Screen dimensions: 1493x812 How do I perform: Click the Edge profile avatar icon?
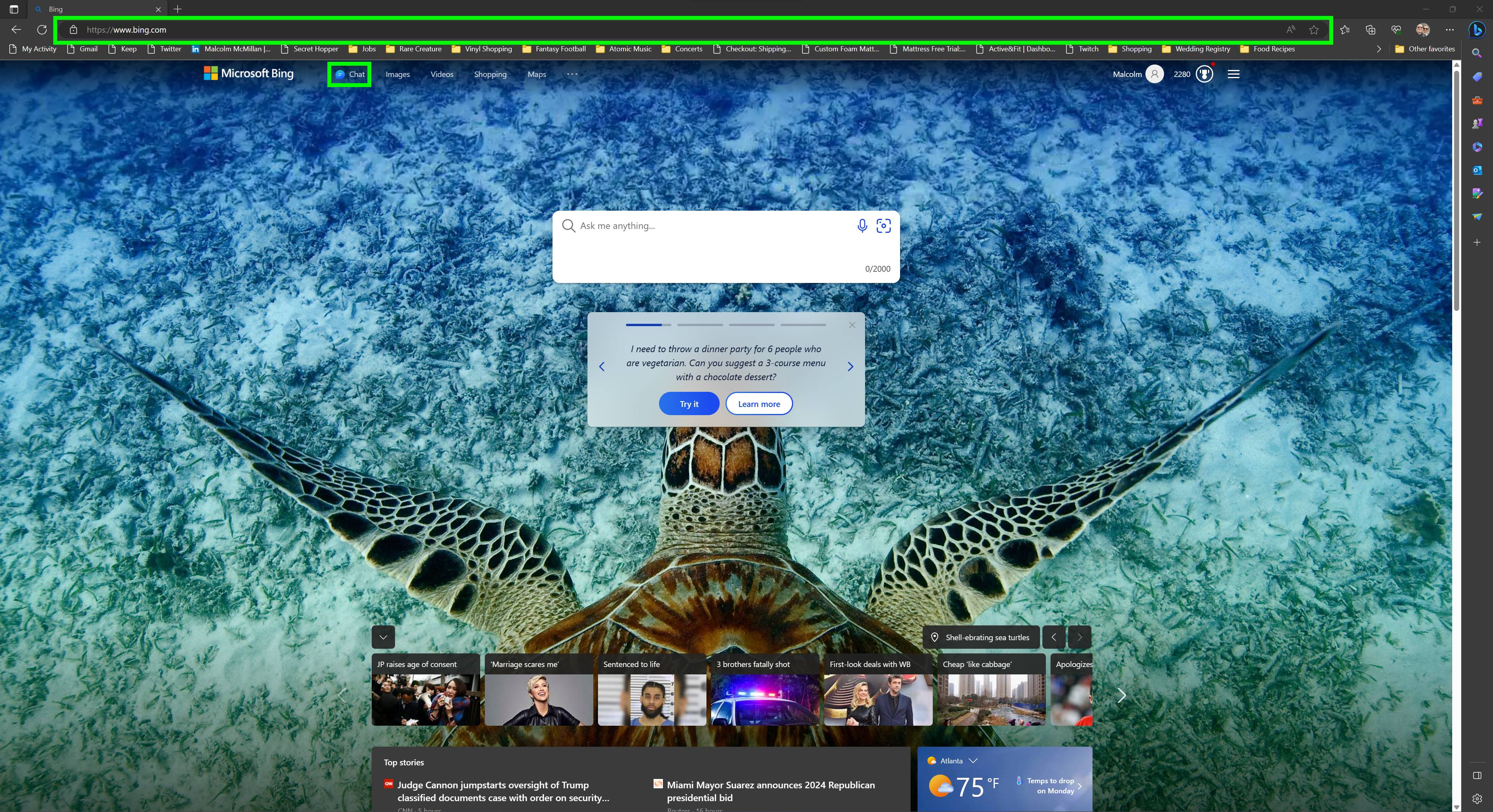click(x=1422, y=29)
